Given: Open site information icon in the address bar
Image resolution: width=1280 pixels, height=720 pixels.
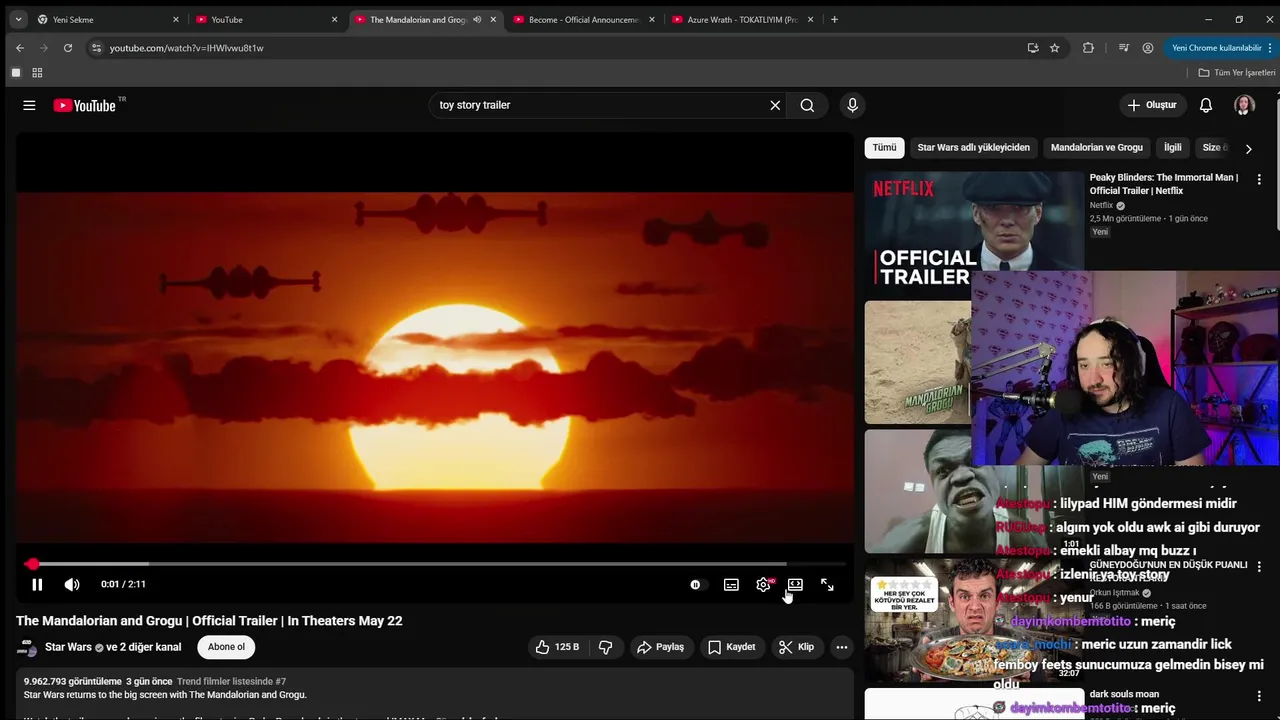Looking at the screenshot, I should coord(96,48).
